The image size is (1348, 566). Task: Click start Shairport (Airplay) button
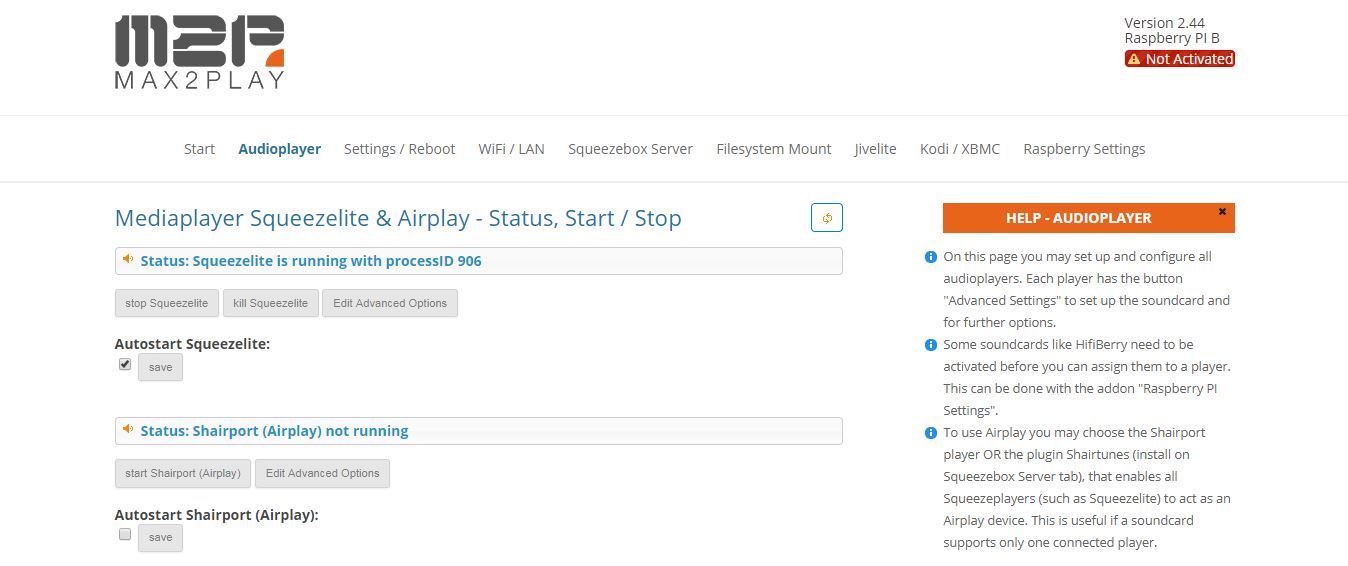[x=183, y=473]
